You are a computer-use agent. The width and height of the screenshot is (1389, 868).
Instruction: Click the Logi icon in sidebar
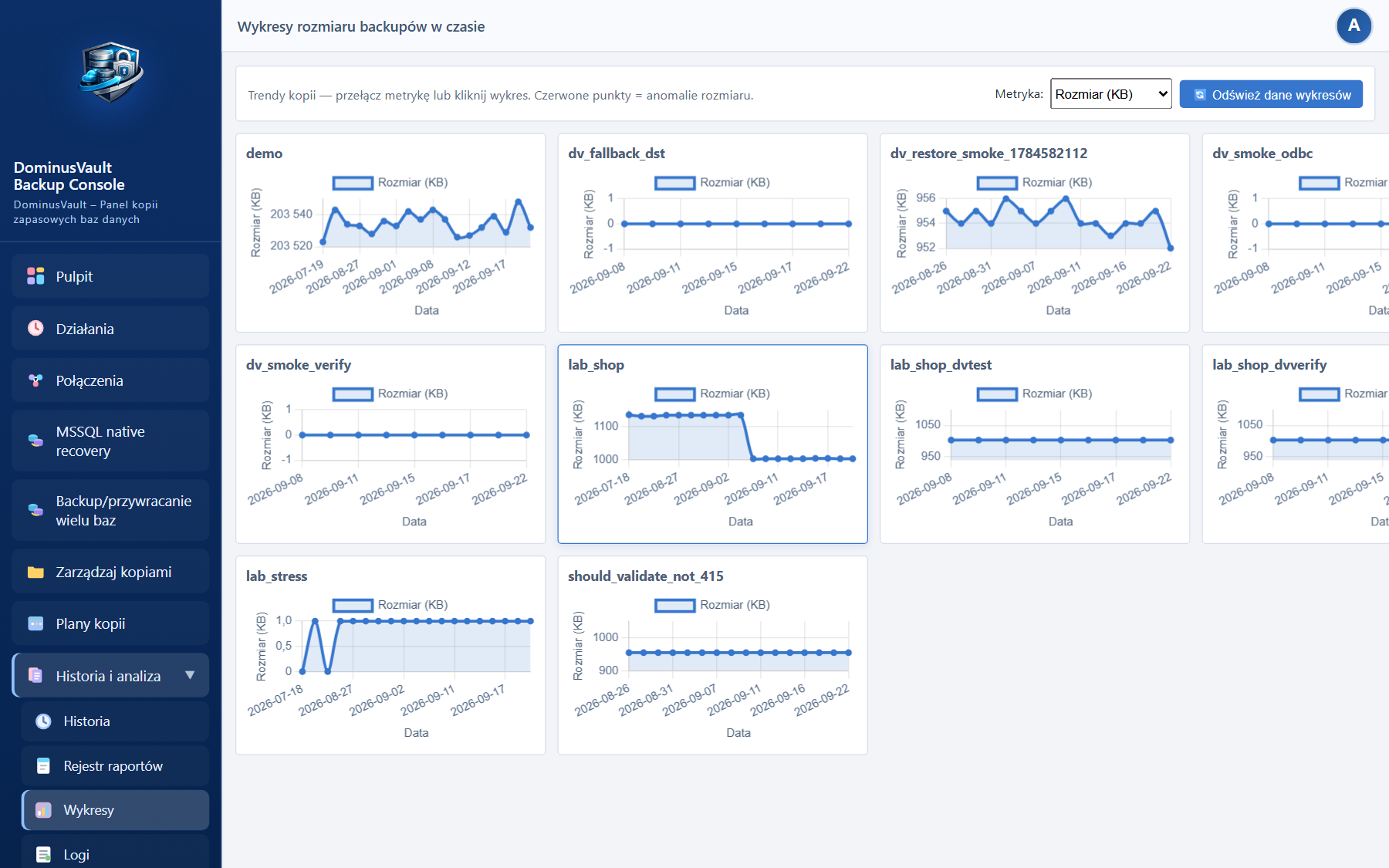44,855
